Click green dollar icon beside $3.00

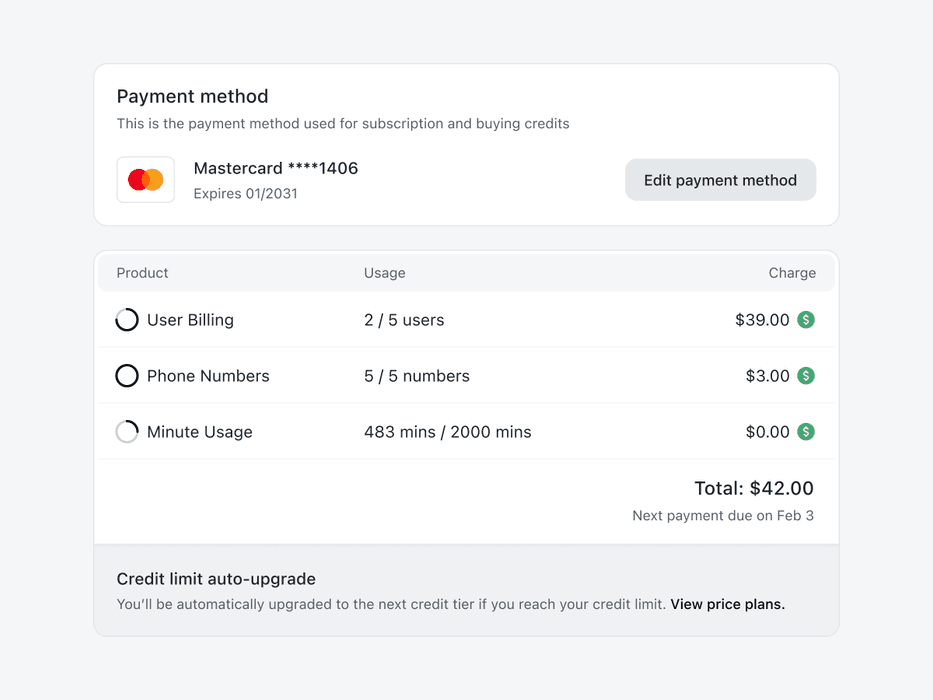(x=806, y=376)
